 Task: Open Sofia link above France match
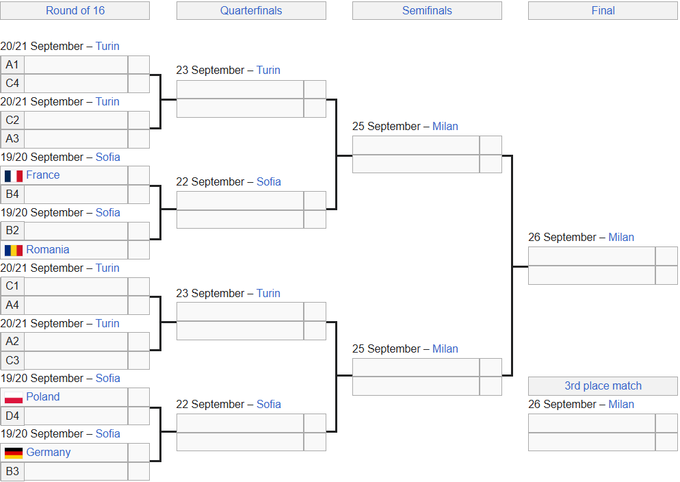point(108,157)
